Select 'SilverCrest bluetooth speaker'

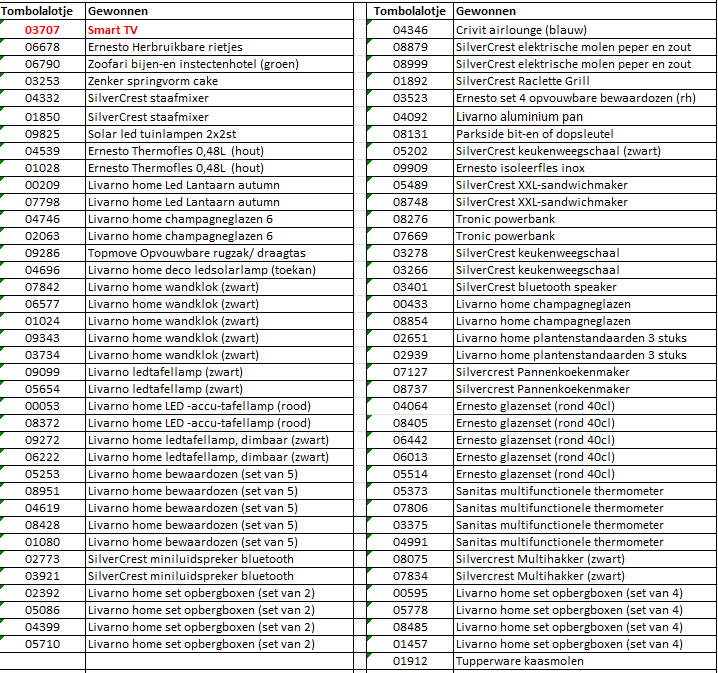pos(536,287)
